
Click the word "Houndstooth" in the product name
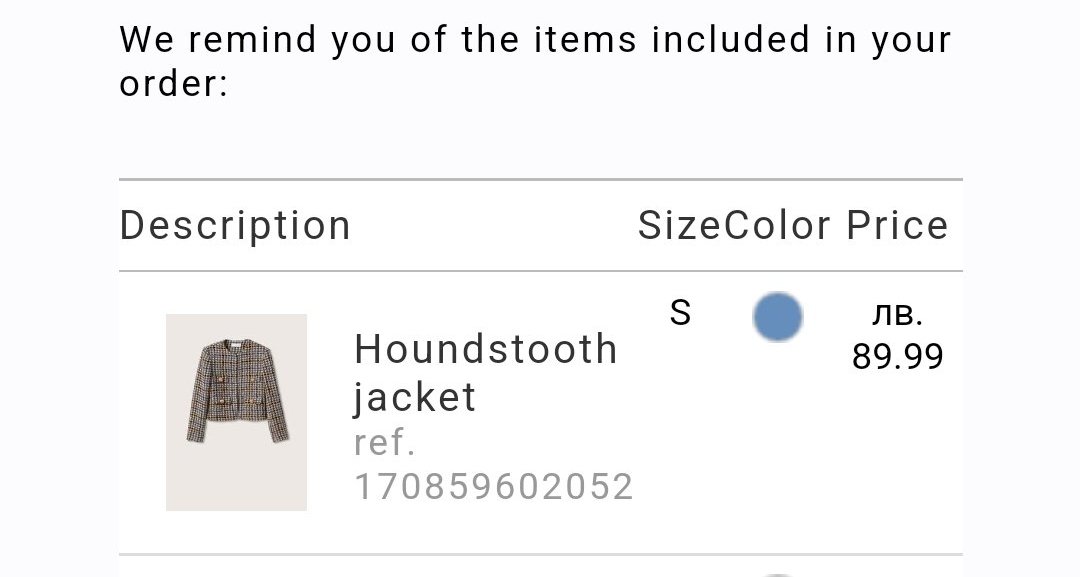pyautogui.click(x=486, y=350)
